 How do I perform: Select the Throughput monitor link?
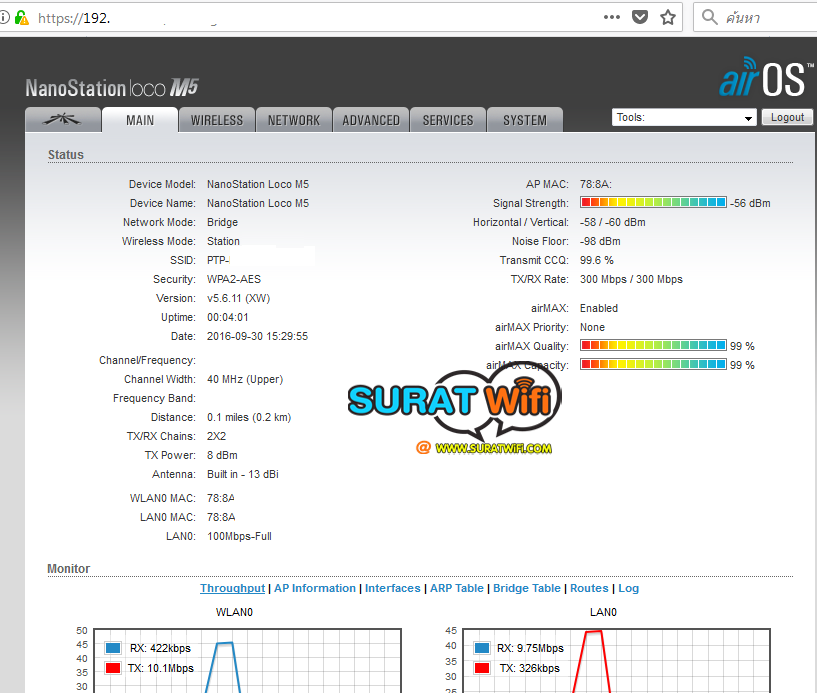click(x=232, y=588)
